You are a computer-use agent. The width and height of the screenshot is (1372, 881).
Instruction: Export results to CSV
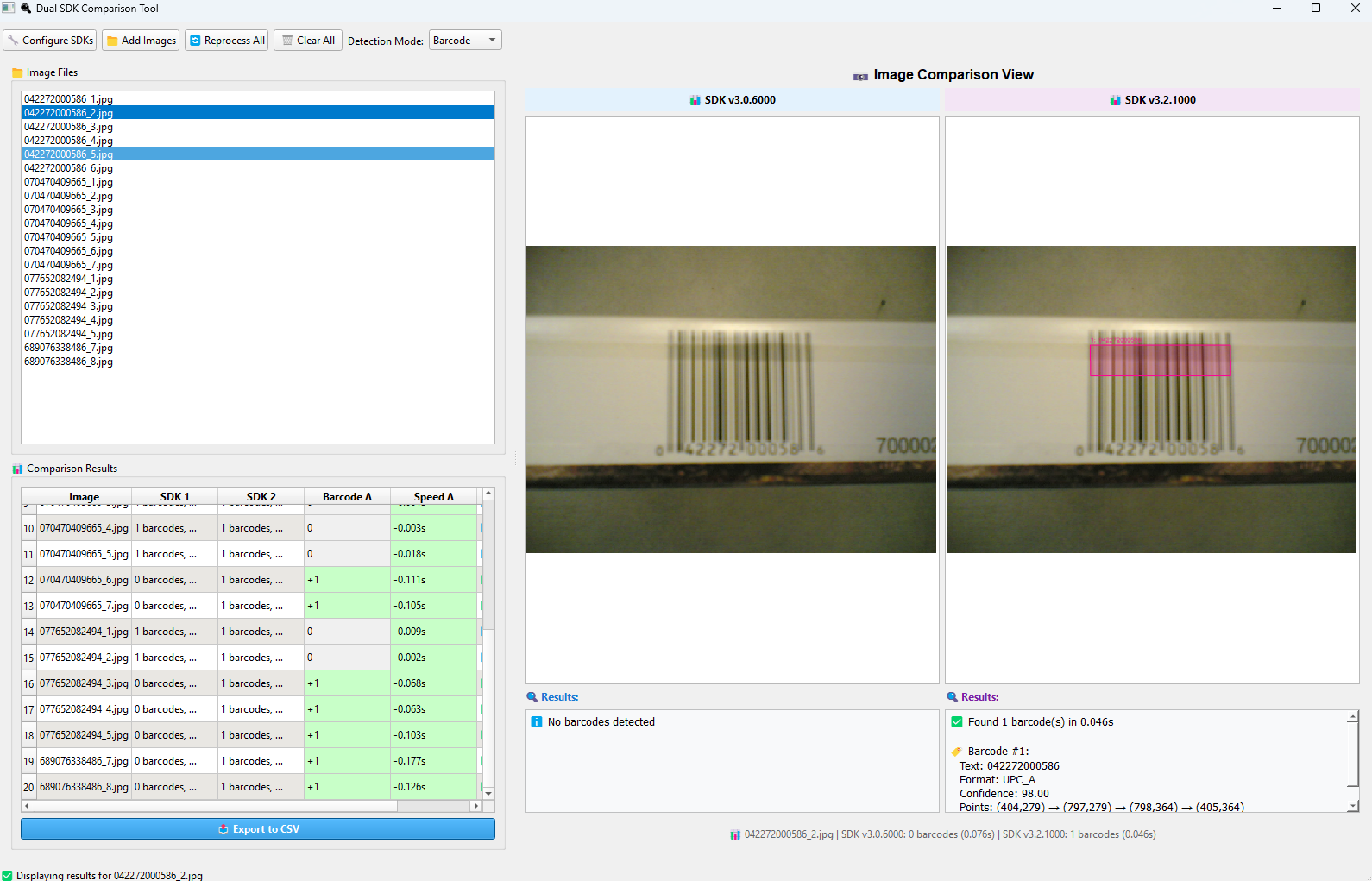258,829
